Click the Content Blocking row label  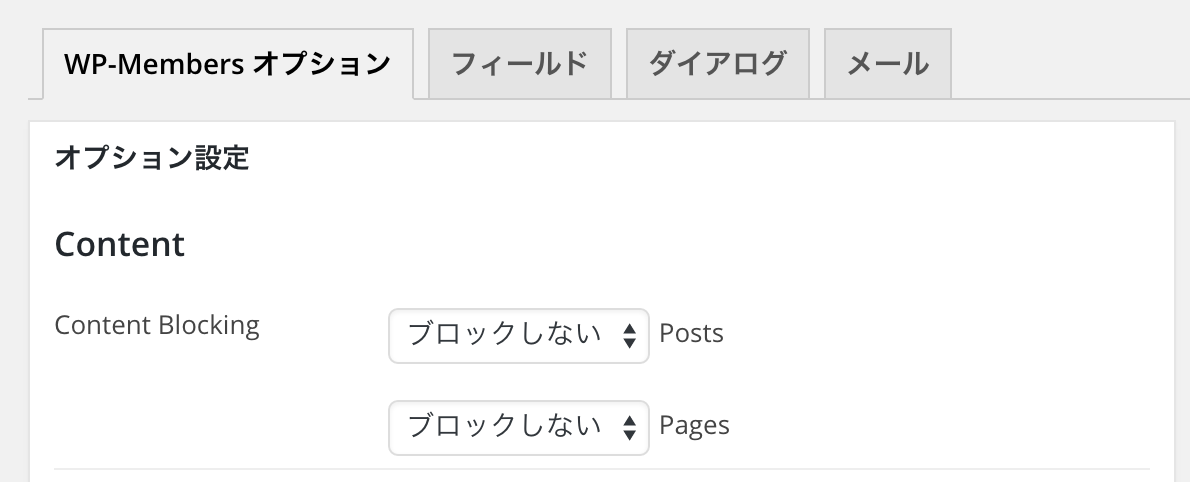(157, 326)
